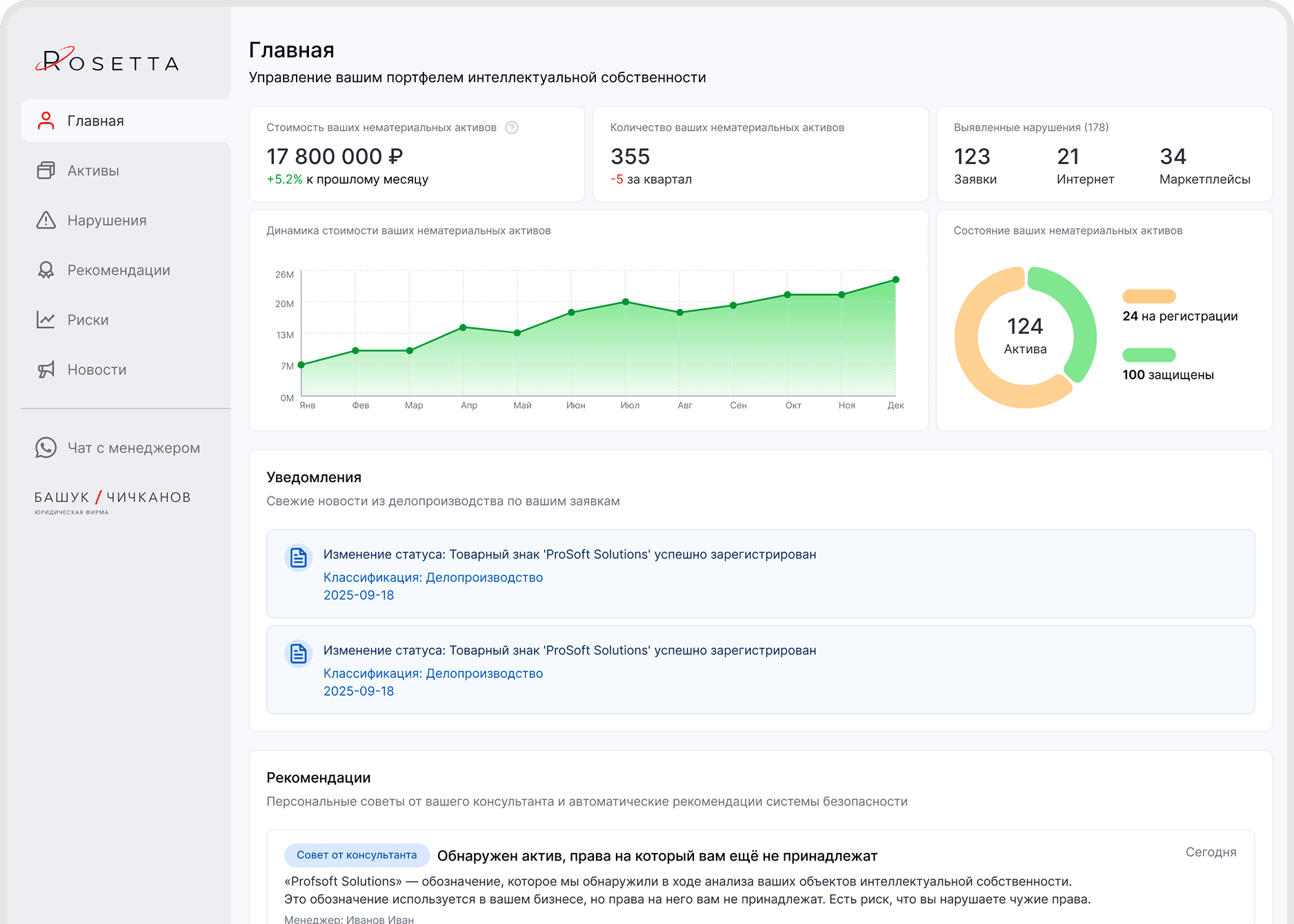Viewport: 1294px width, 924px height.
Task: Click the person icon beside Главная
Action: coord(46,121)
